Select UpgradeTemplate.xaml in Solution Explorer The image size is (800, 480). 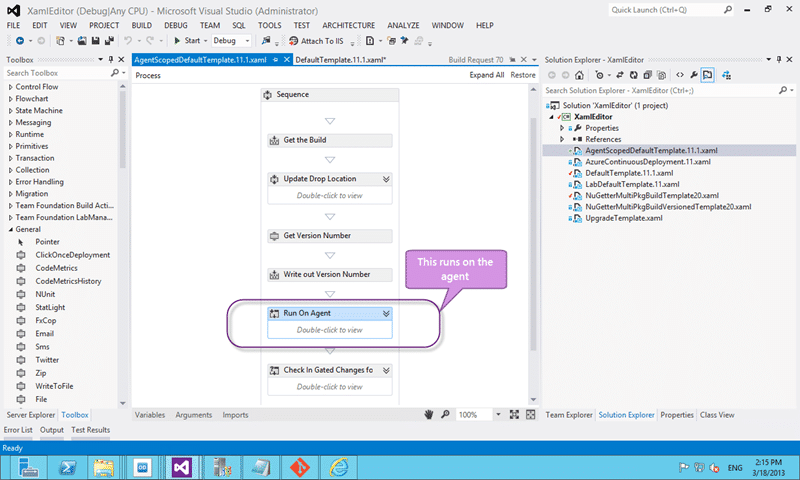[623, 218]
